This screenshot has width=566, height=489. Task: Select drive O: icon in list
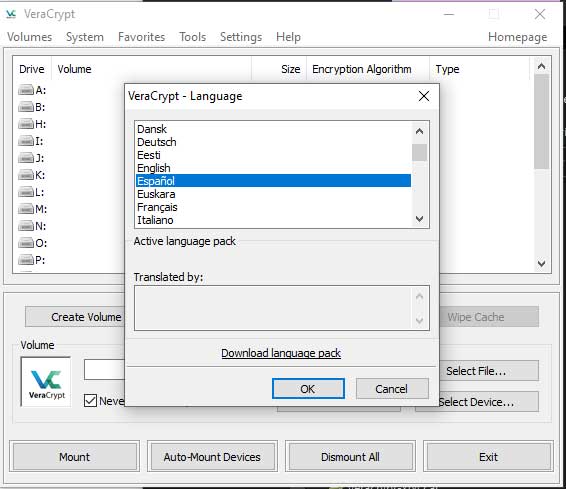tap(26, 243)
